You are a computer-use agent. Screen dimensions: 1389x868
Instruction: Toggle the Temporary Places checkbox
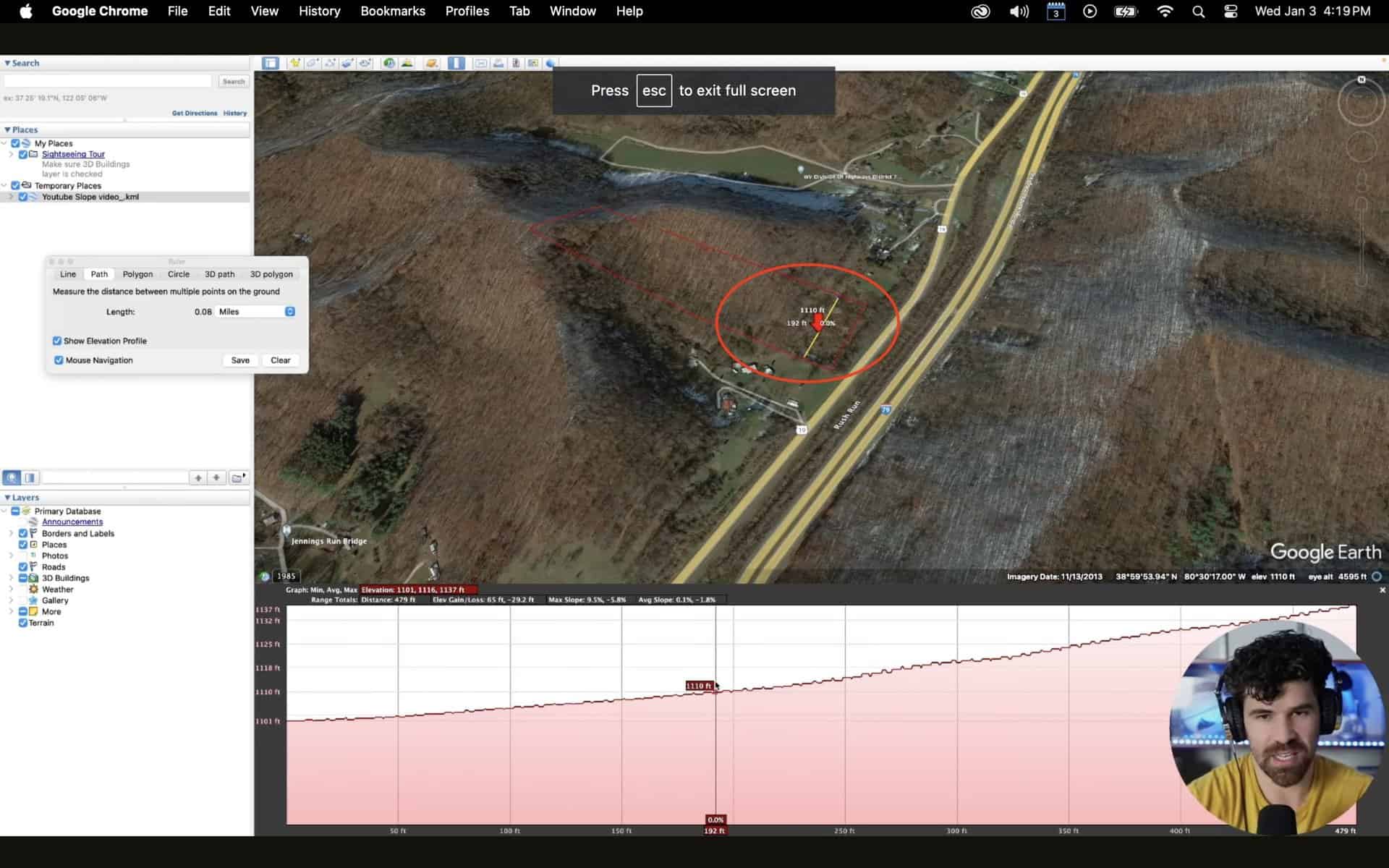[15, 186]
